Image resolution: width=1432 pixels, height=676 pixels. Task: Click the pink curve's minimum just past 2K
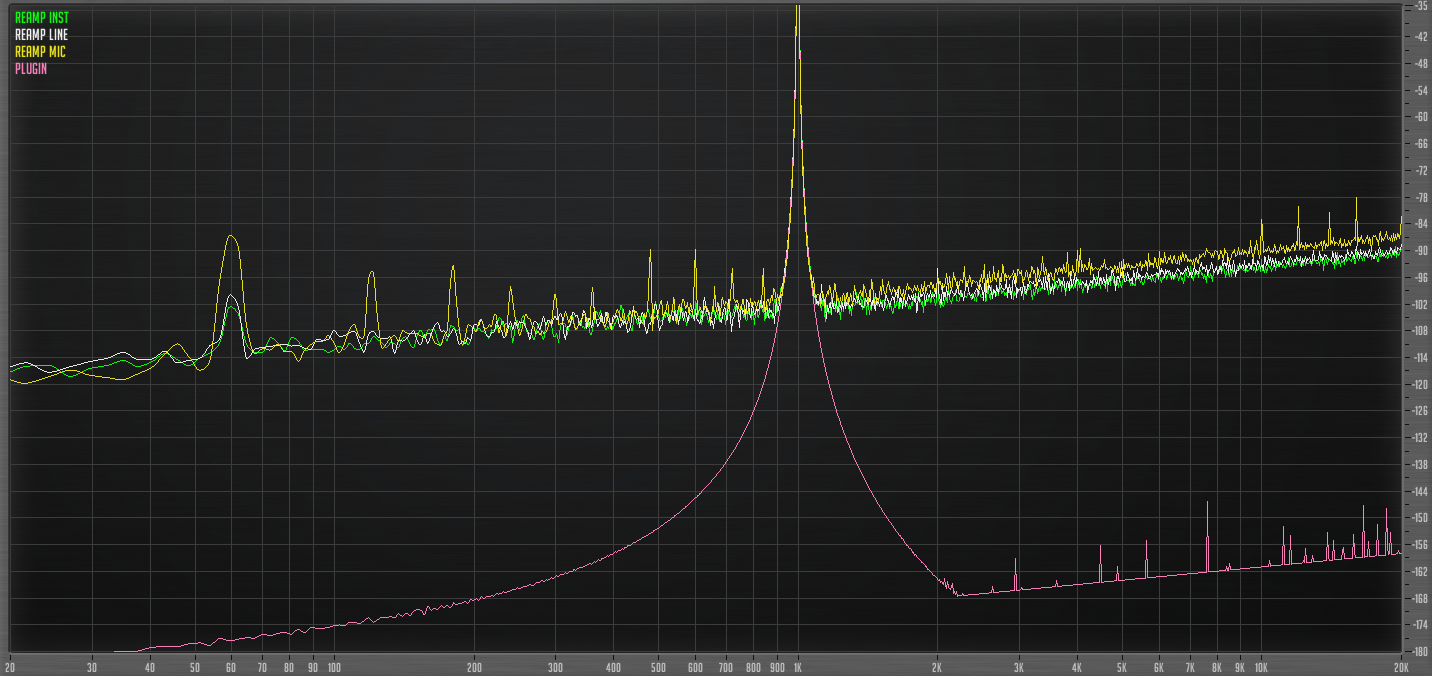point(958,595)
